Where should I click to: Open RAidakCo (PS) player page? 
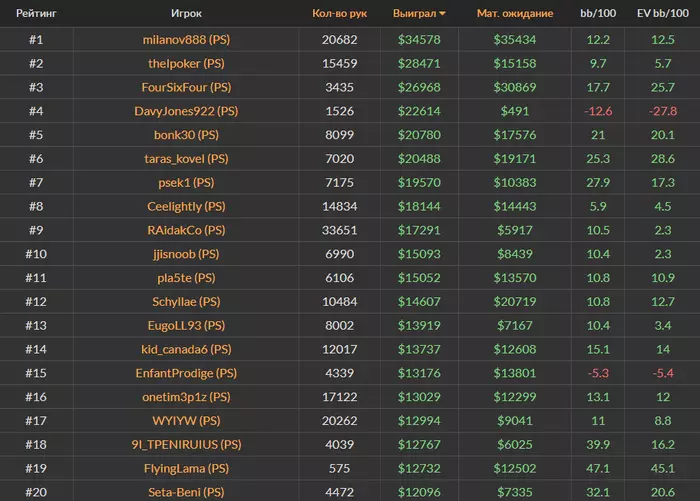click(186, 231)
